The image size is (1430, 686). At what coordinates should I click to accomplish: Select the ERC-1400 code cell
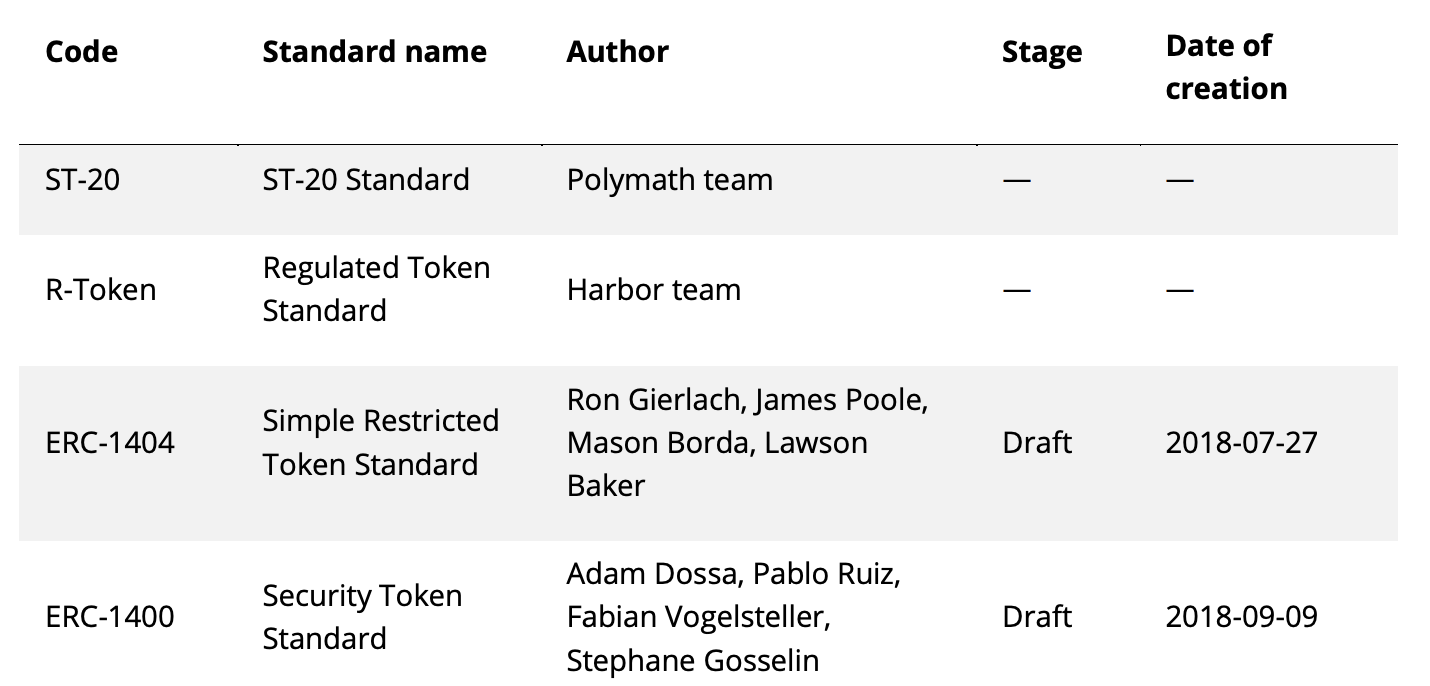tap(110, 616)
